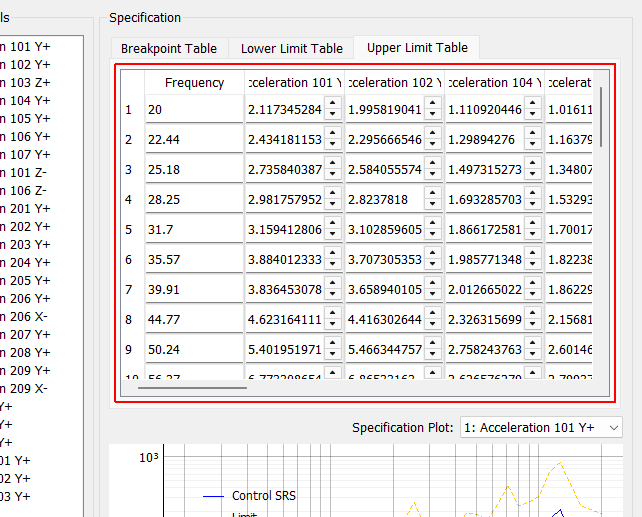Decrement the 1.693285703 value with down arrow
This screenshot has width=642, height=517.
(533, 204)
